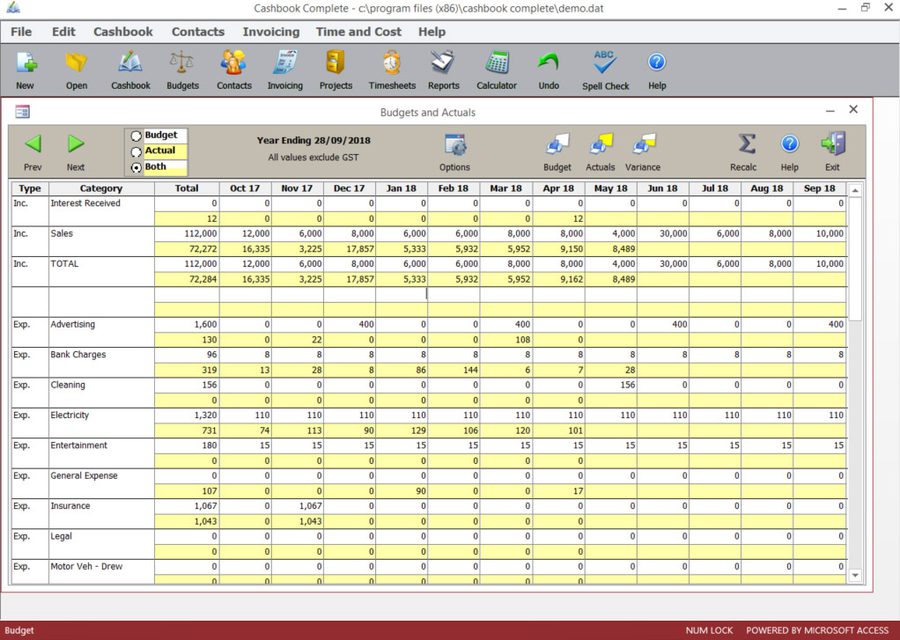Click the Timesheets clock icon
This screenshot has height=640, width=900.
click(392, 63)
